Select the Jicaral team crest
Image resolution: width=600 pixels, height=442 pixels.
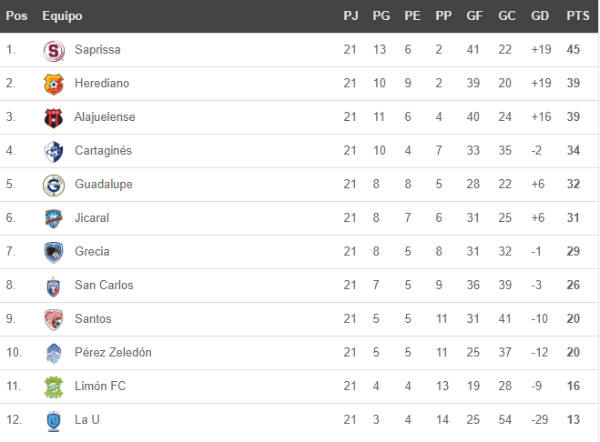54,219
